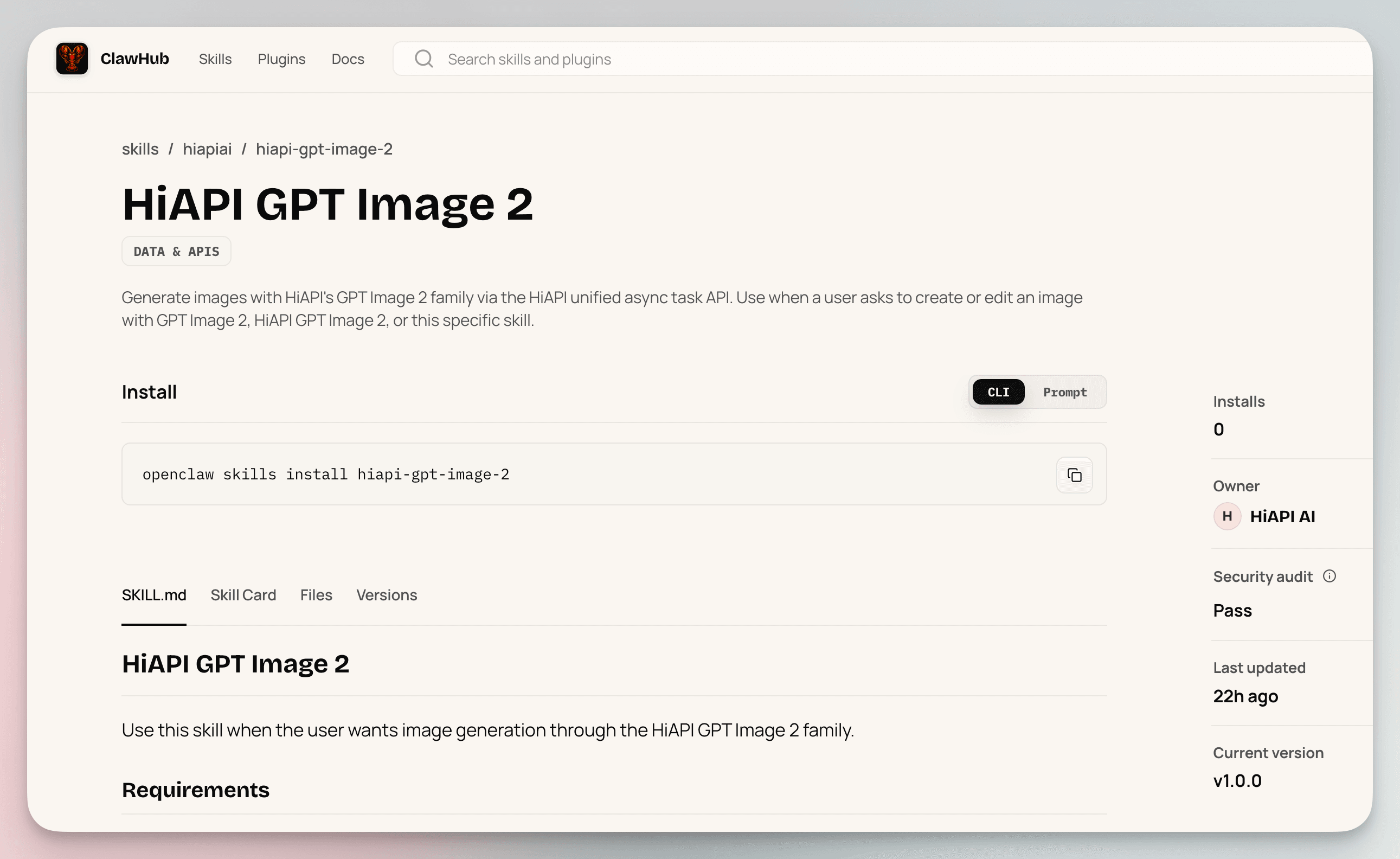This screenshot has height=859, width=1400.
Task: Copy the install command with copy icon
Action: (x=1074, y=475)
